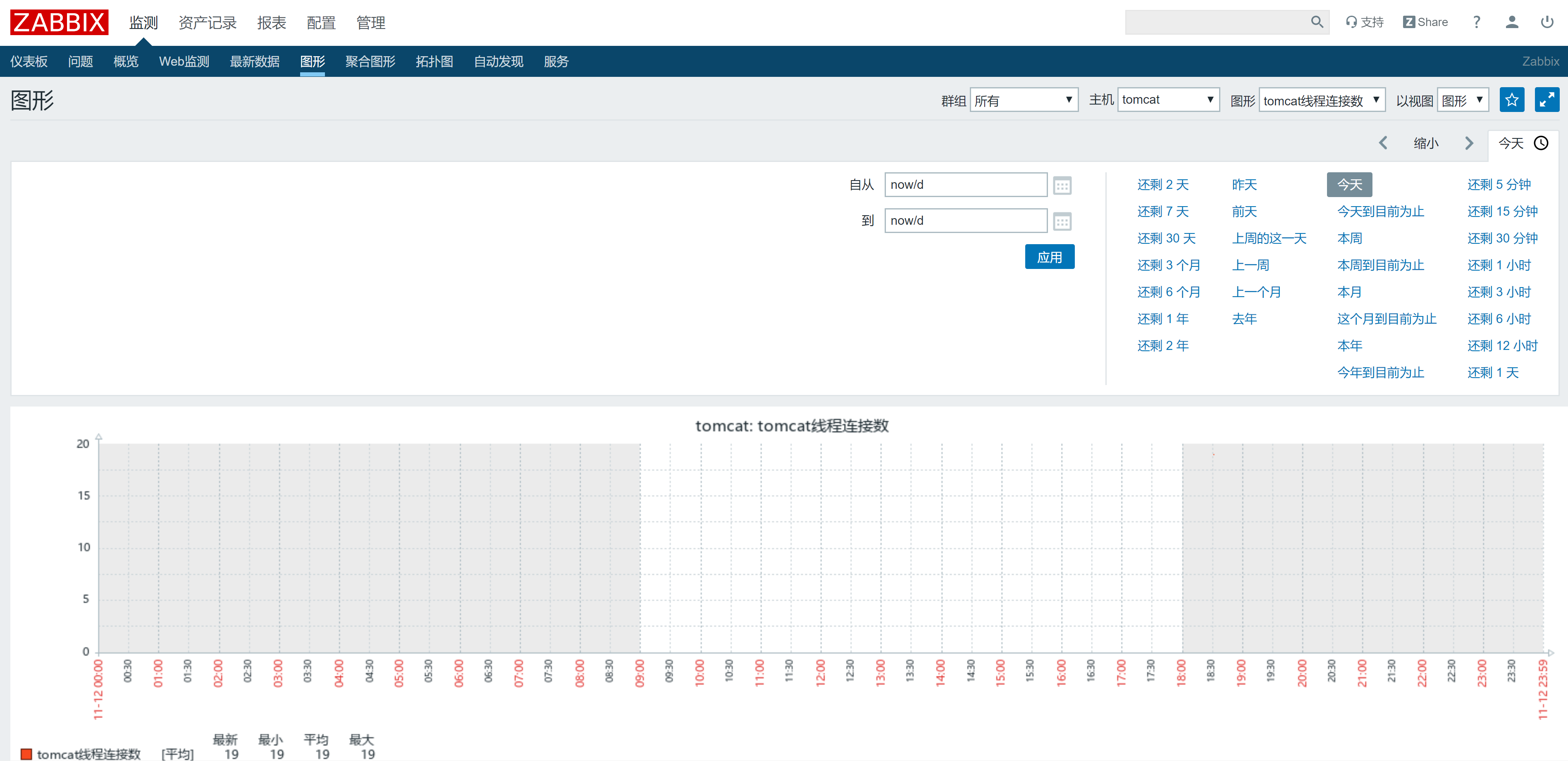Viewport: 1568px width, 761px height.
Task: Open the calendar picker for 到 field
Action: pyautogui.click(x=1062, y=221)
